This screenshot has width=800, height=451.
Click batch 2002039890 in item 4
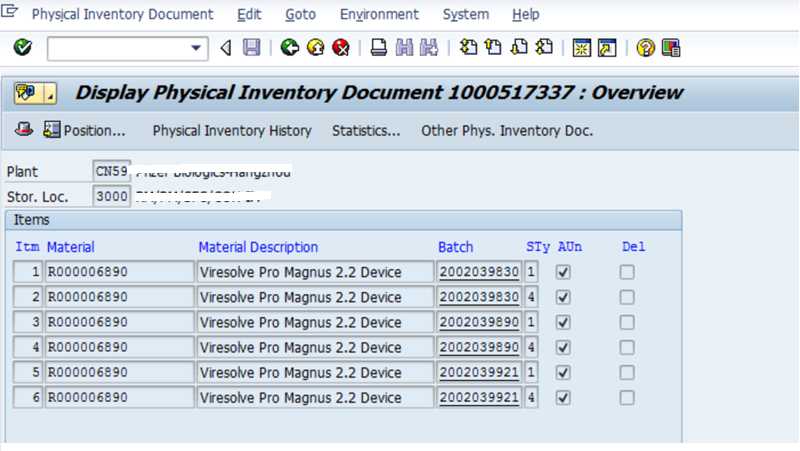(479, 347)
